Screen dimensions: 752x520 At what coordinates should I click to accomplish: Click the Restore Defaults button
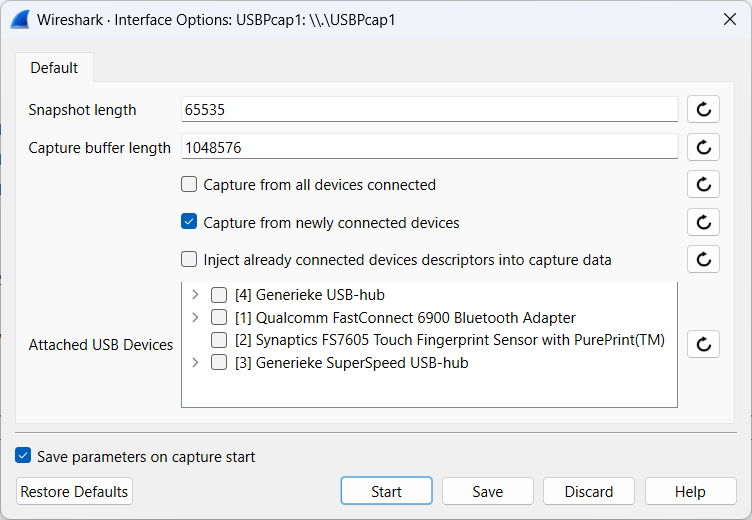pyautogui.click(x=74, y=491)
